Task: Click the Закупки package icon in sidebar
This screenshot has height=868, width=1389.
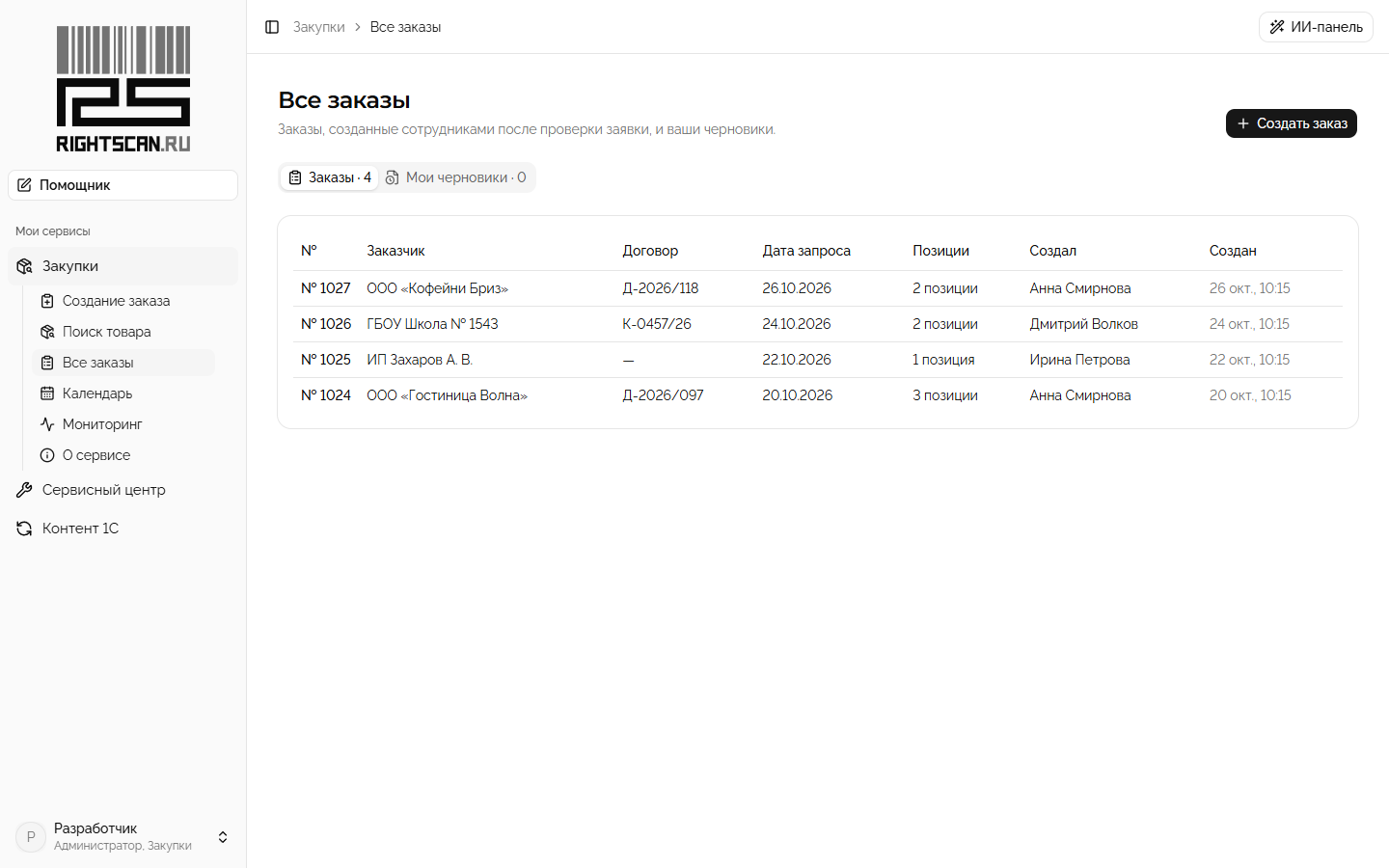Action: click(24, 266)
